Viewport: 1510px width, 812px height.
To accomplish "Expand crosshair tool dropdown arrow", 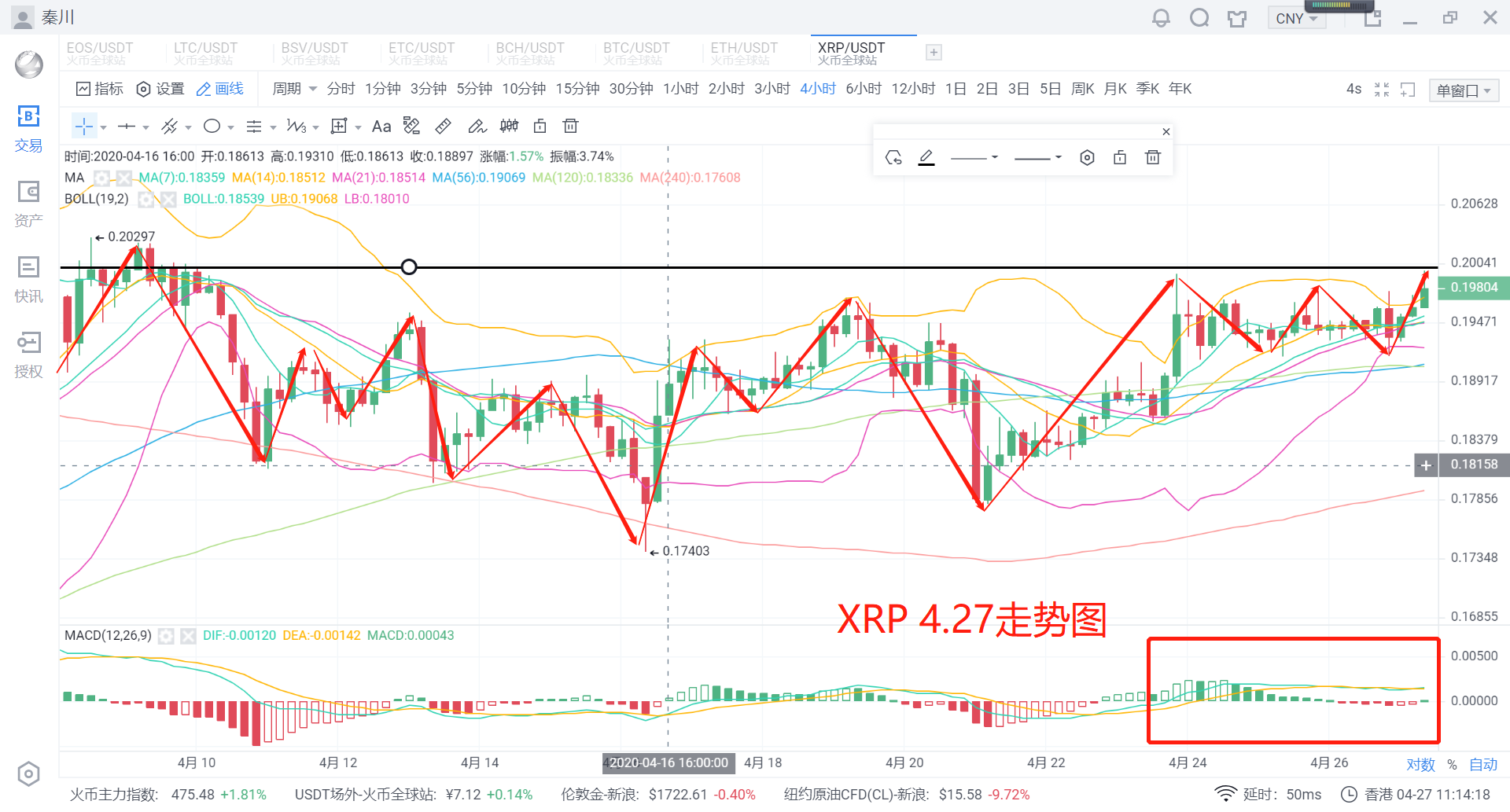I will coord(103,127).
